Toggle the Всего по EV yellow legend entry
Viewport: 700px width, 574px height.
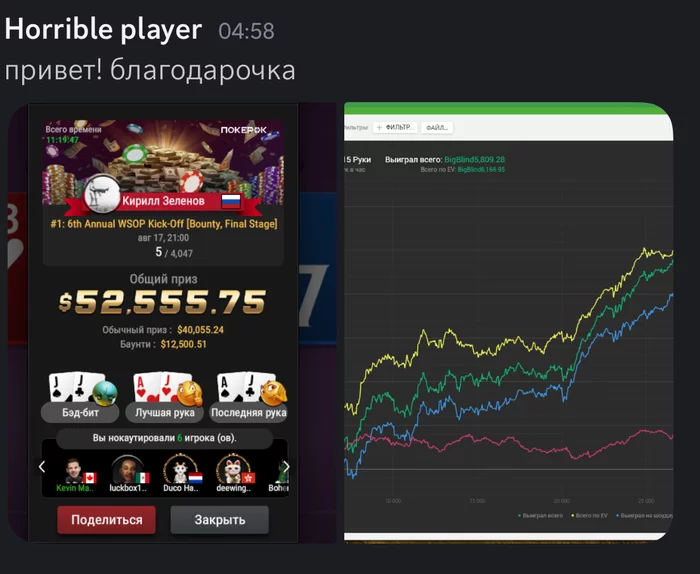click(589, 516)
